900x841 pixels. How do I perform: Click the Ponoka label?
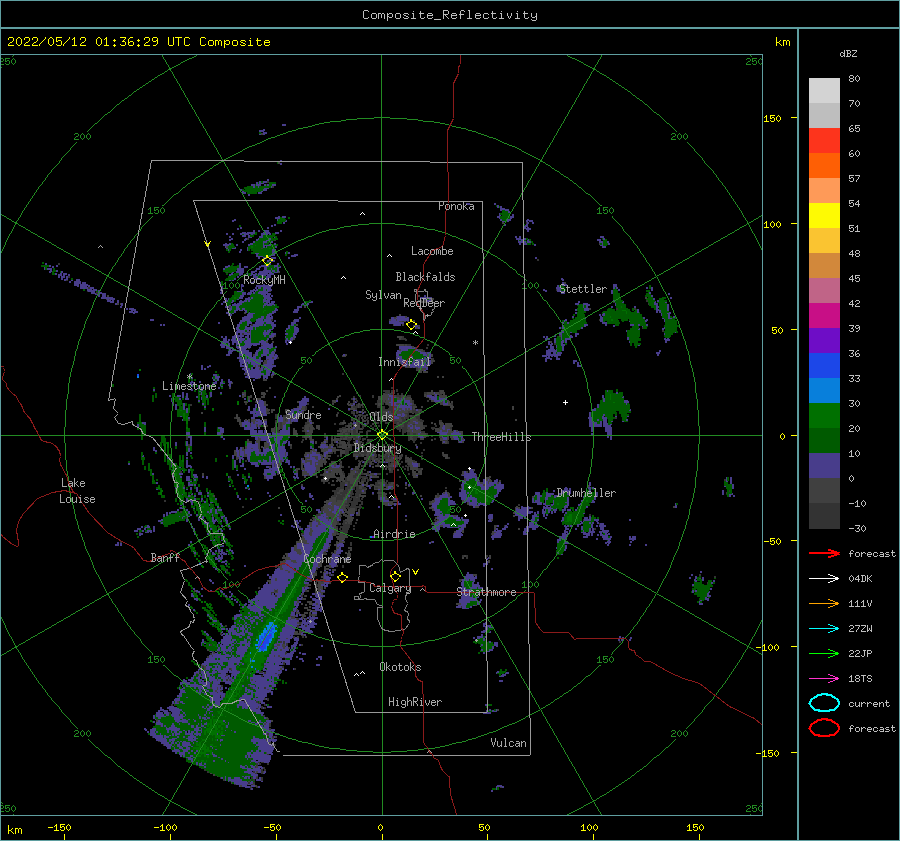click(456, 206)
